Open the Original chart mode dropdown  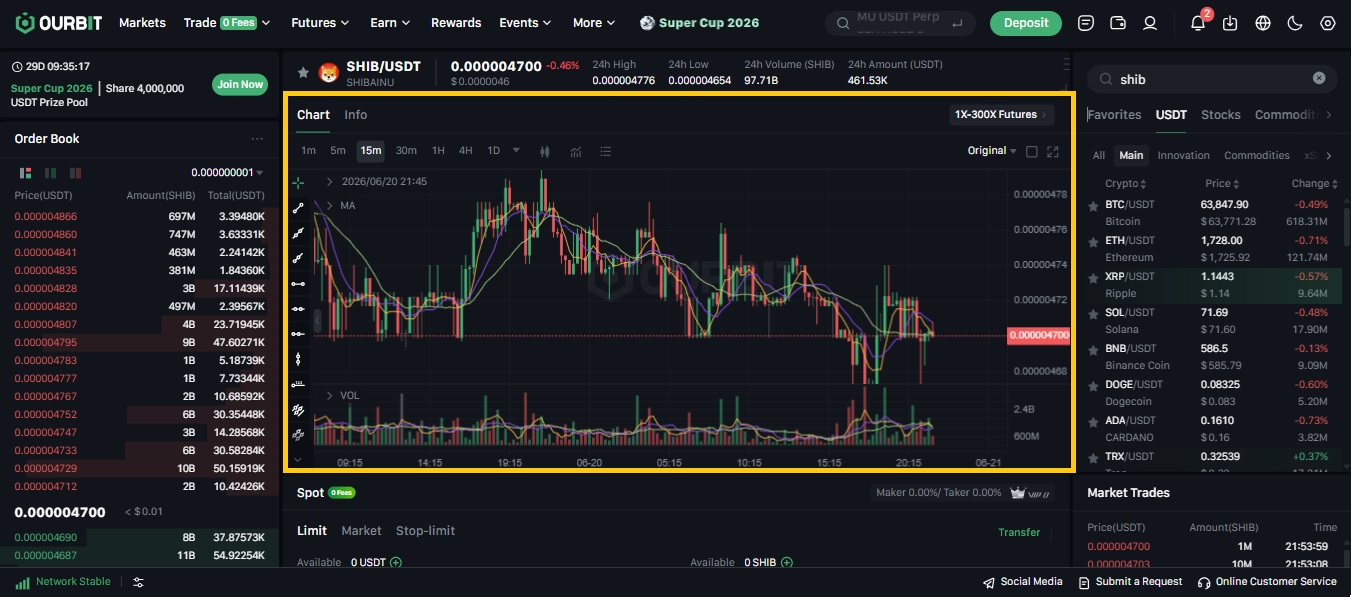992,151
